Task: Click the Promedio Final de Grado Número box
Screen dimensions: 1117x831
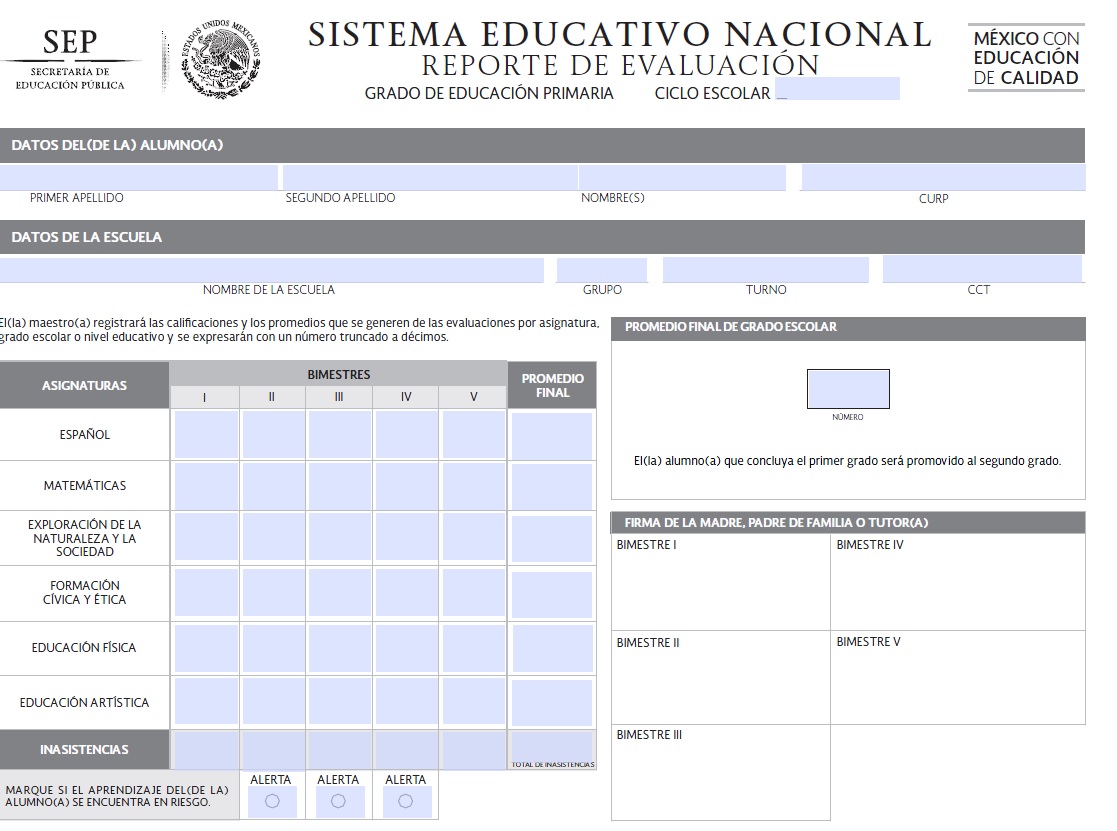Action: coord(848,389)
